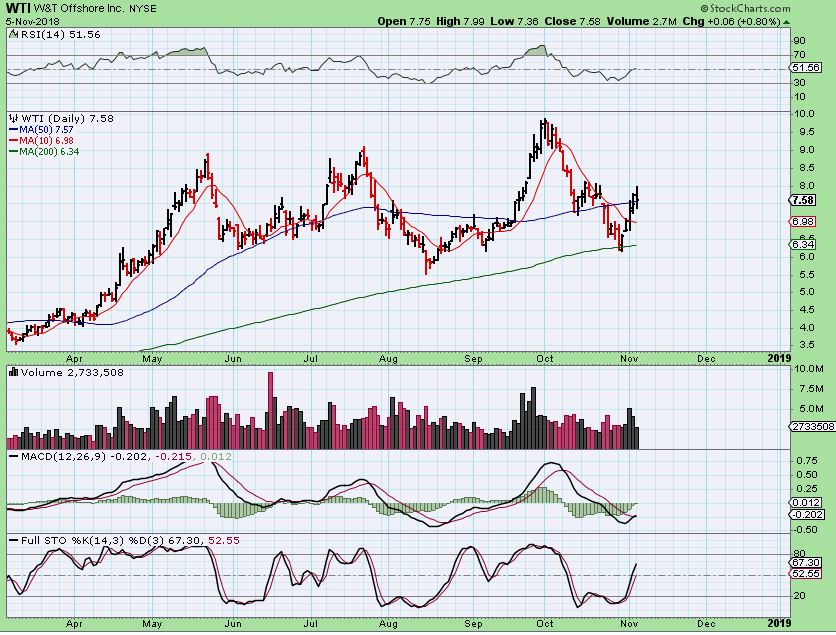Image resolution: width=836 pixels, height=635 pixels.
Task: Click the -0.202 MACD axis tag
Action: [x=808, y=515]
